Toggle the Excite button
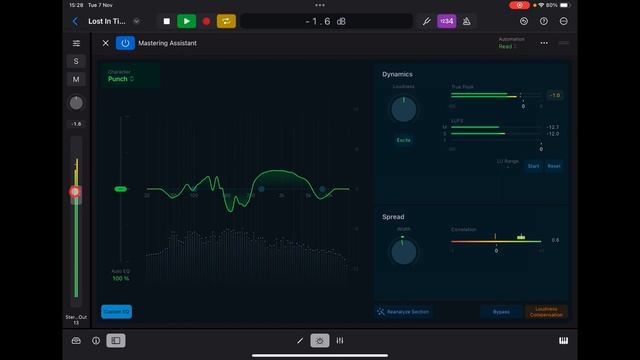Viewport: 640px width, 360px height. pos(404,140)
